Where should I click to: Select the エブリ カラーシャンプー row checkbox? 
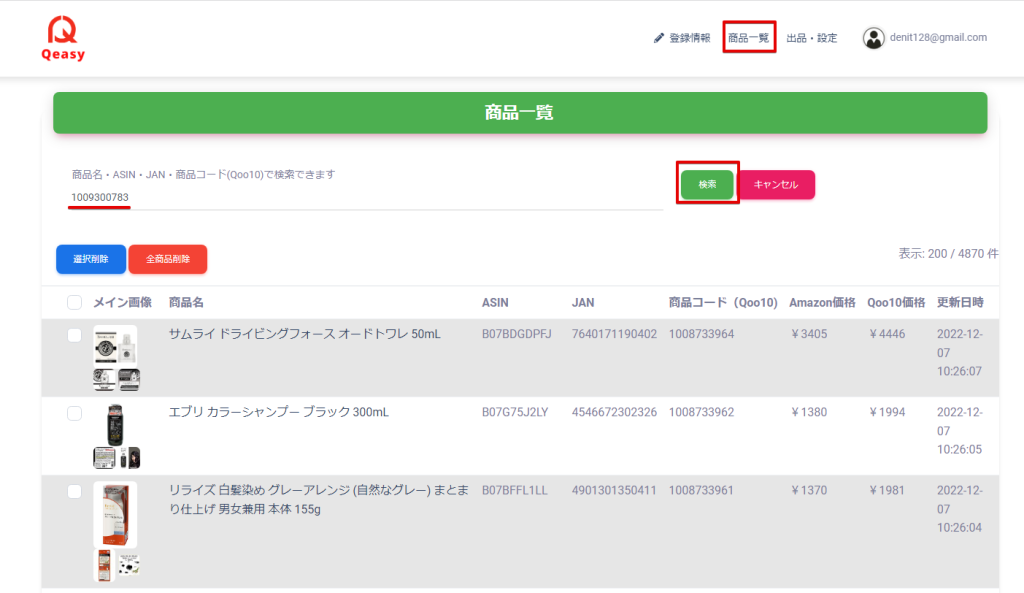click(x=75, y=413)
